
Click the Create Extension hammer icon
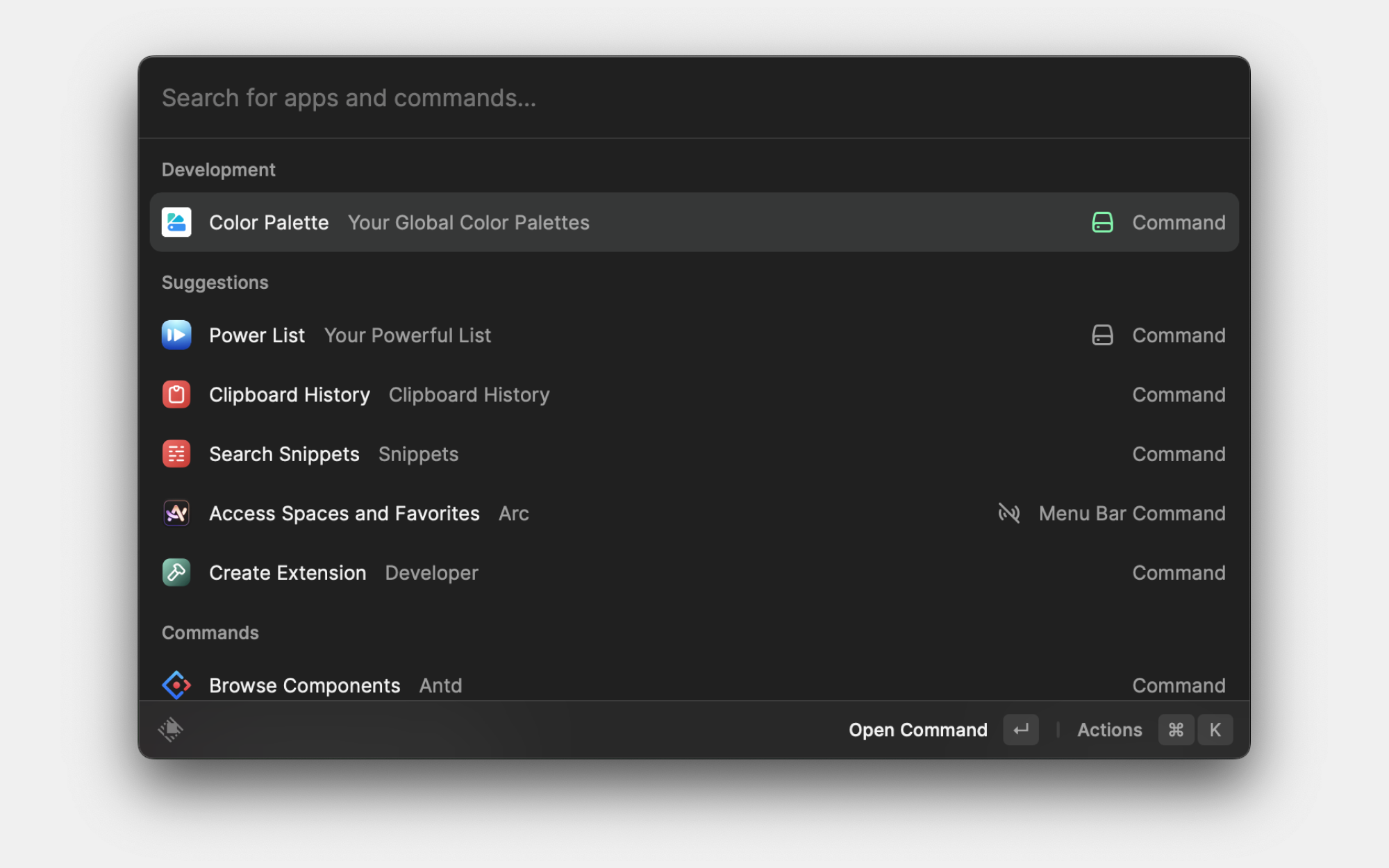click(x=176, y=573)
